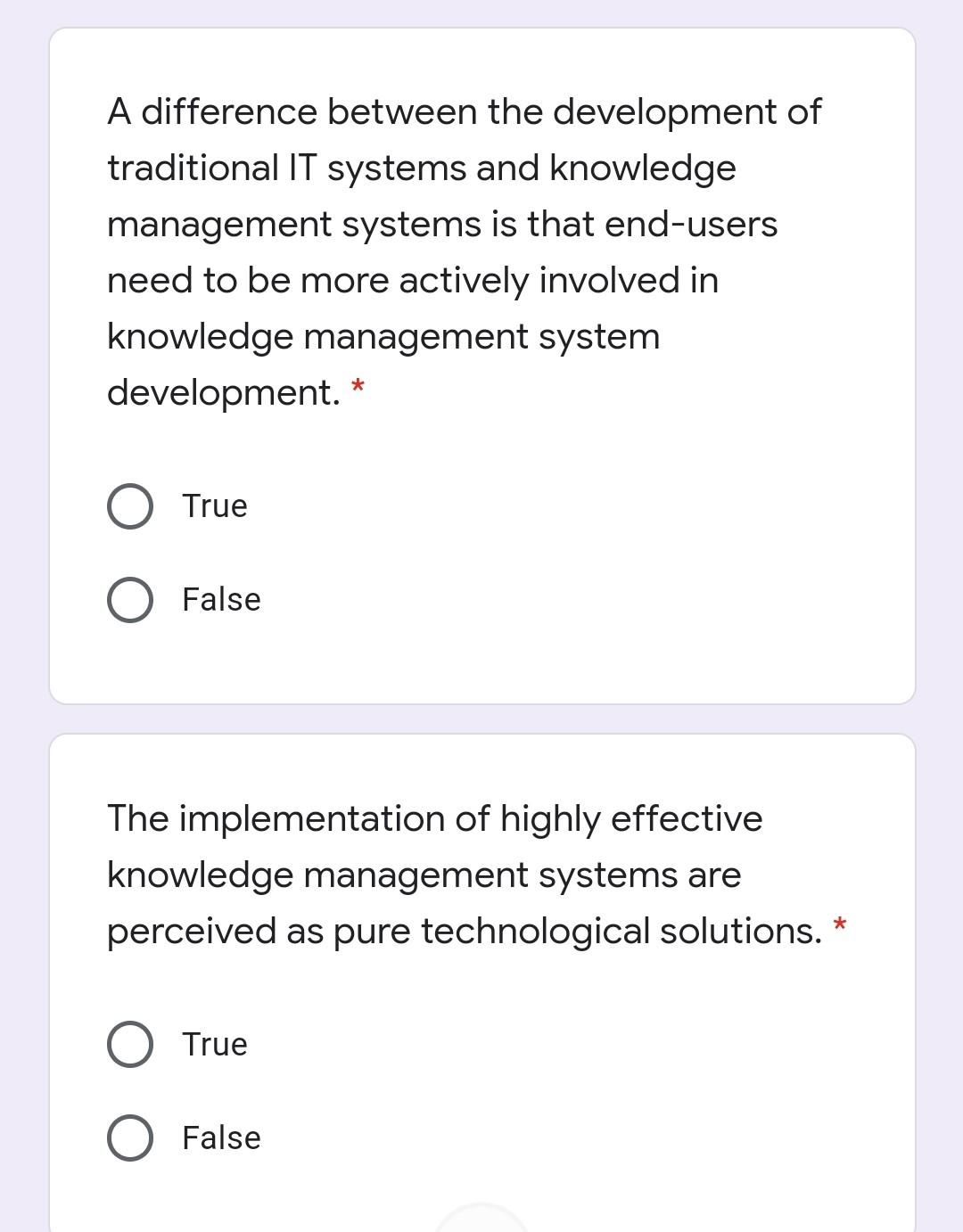Click the empty radio circle beside True, question one
The height and width of the screenshot is (1232, 963).
tap(129, 506)
